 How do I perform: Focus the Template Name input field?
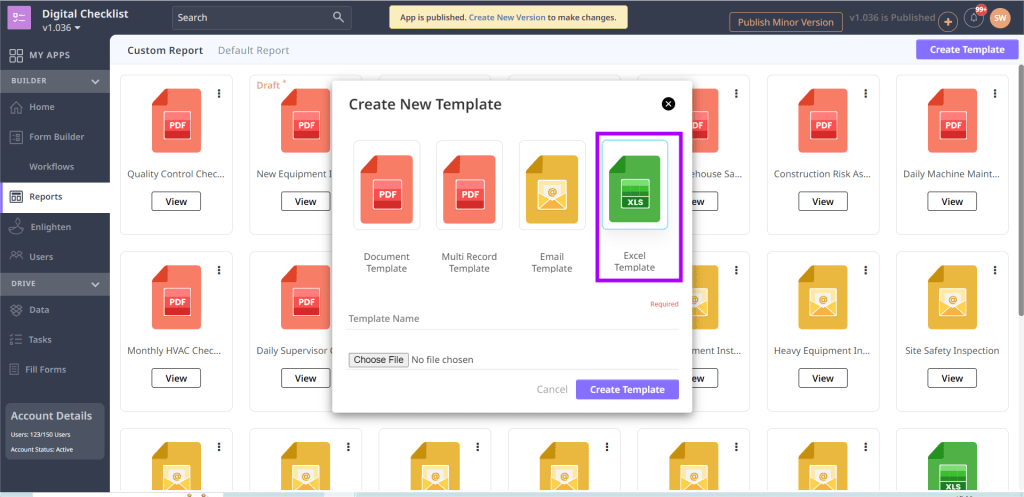pyautogui.click(x=512, y=319)
